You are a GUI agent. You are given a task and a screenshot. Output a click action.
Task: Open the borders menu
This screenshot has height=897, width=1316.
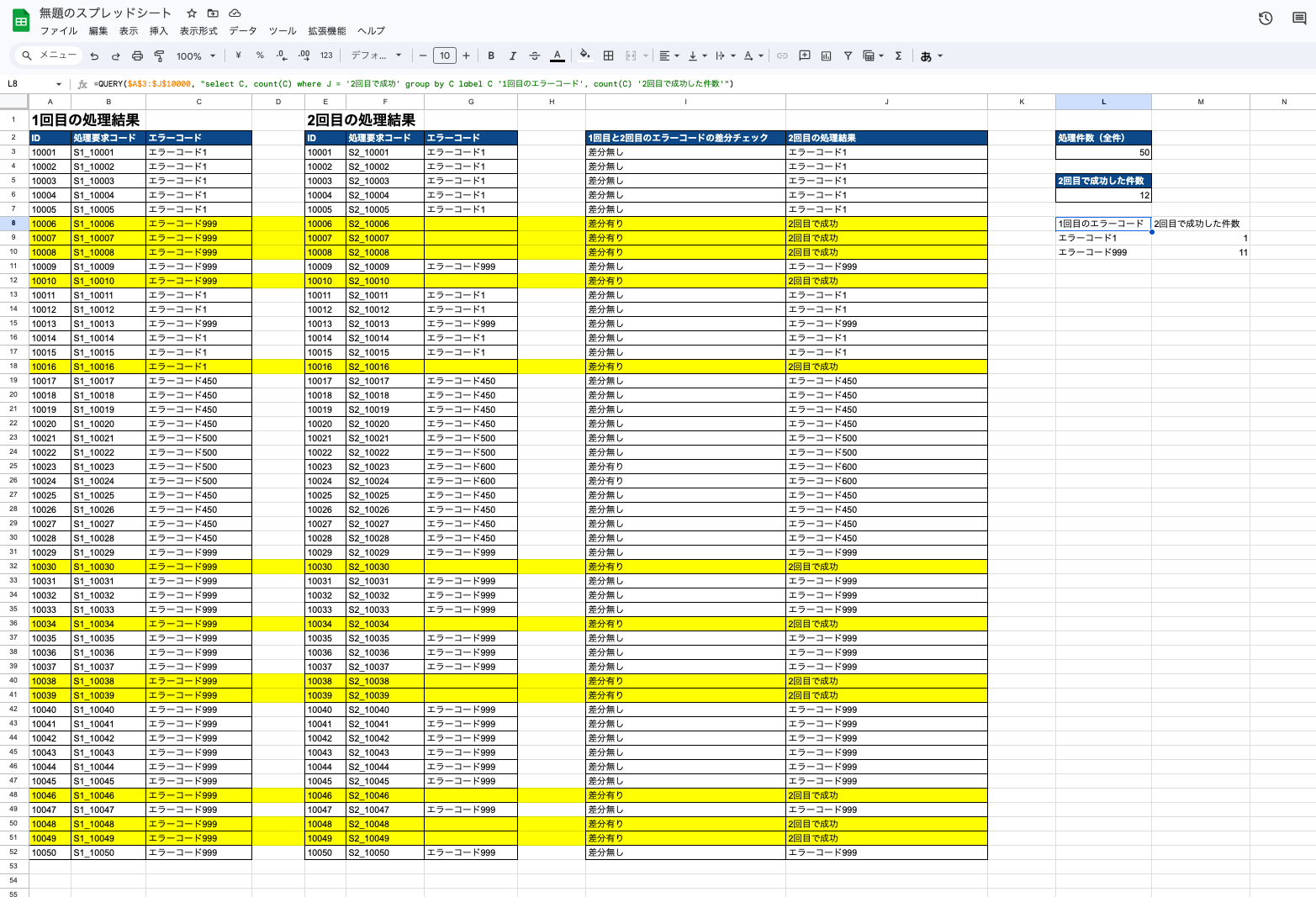[x=608, y=55]
